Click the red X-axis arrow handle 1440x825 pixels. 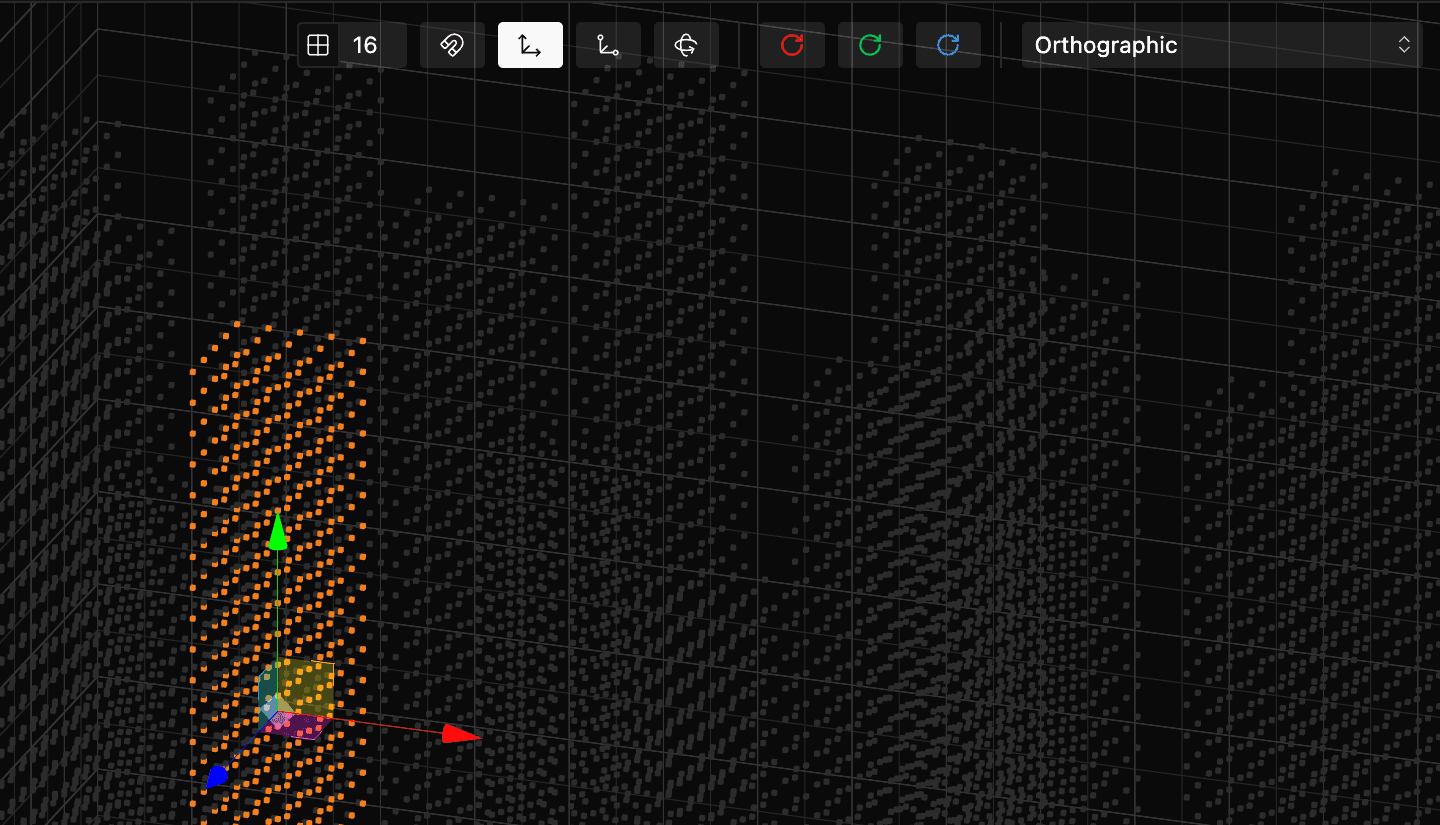460,735
